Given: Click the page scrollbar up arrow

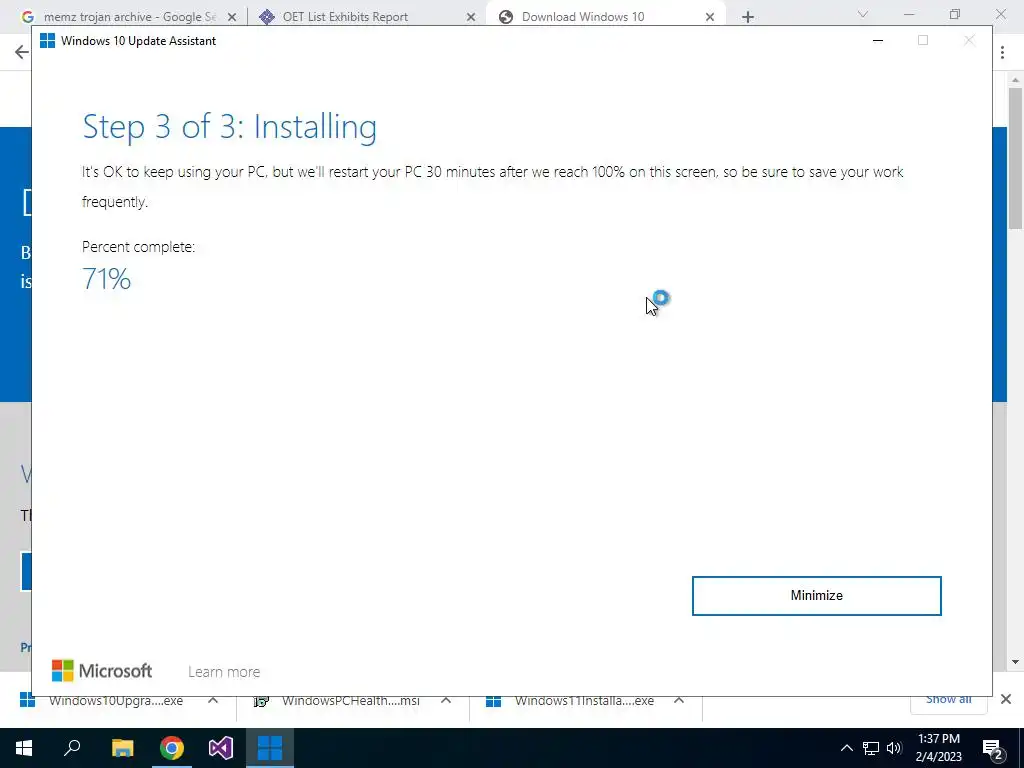Looking at the screenshot, I should 1015,80.
